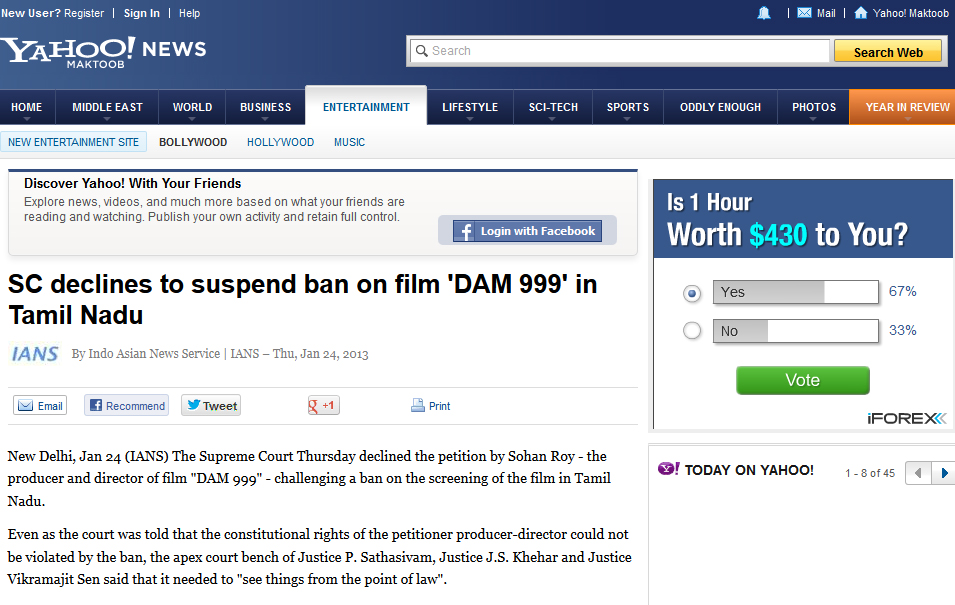Click the green Vote button
This screenshot has height=605, width=955.
pyautogui.click(x=803, y=380)
